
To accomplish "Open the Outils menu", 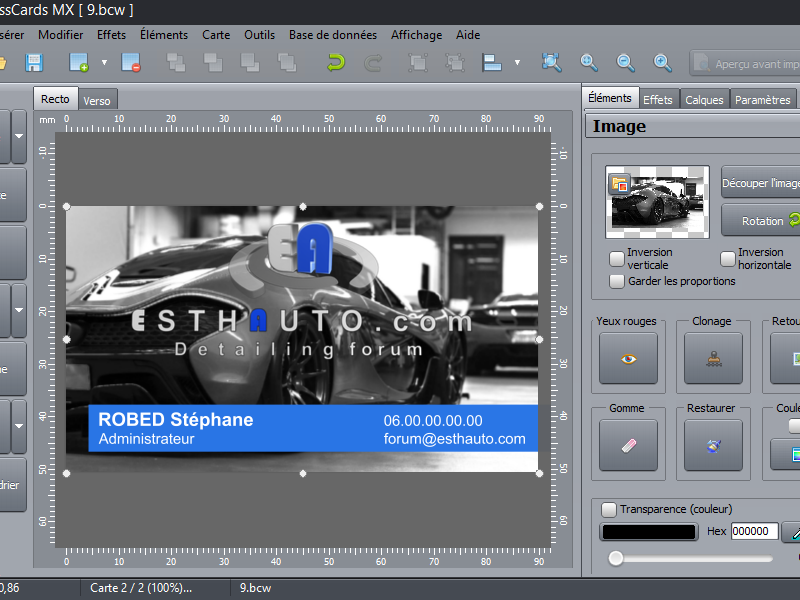I will coord(259,35).
